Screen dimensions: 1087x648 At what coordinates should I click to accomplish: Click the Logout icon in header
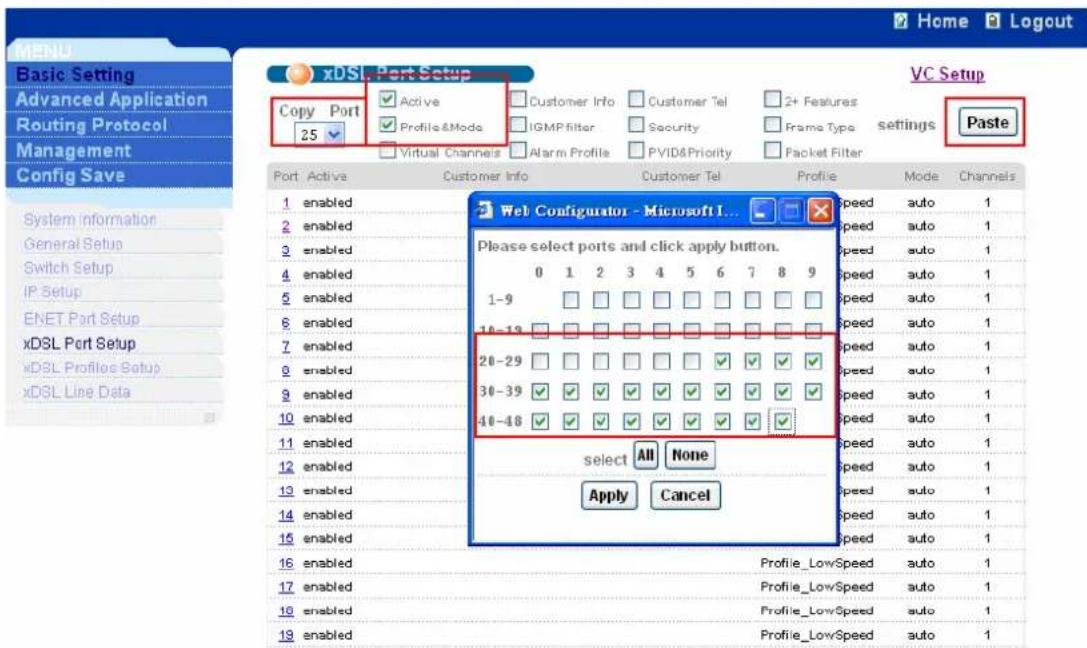pyautogui.click(x=993, y=21)
